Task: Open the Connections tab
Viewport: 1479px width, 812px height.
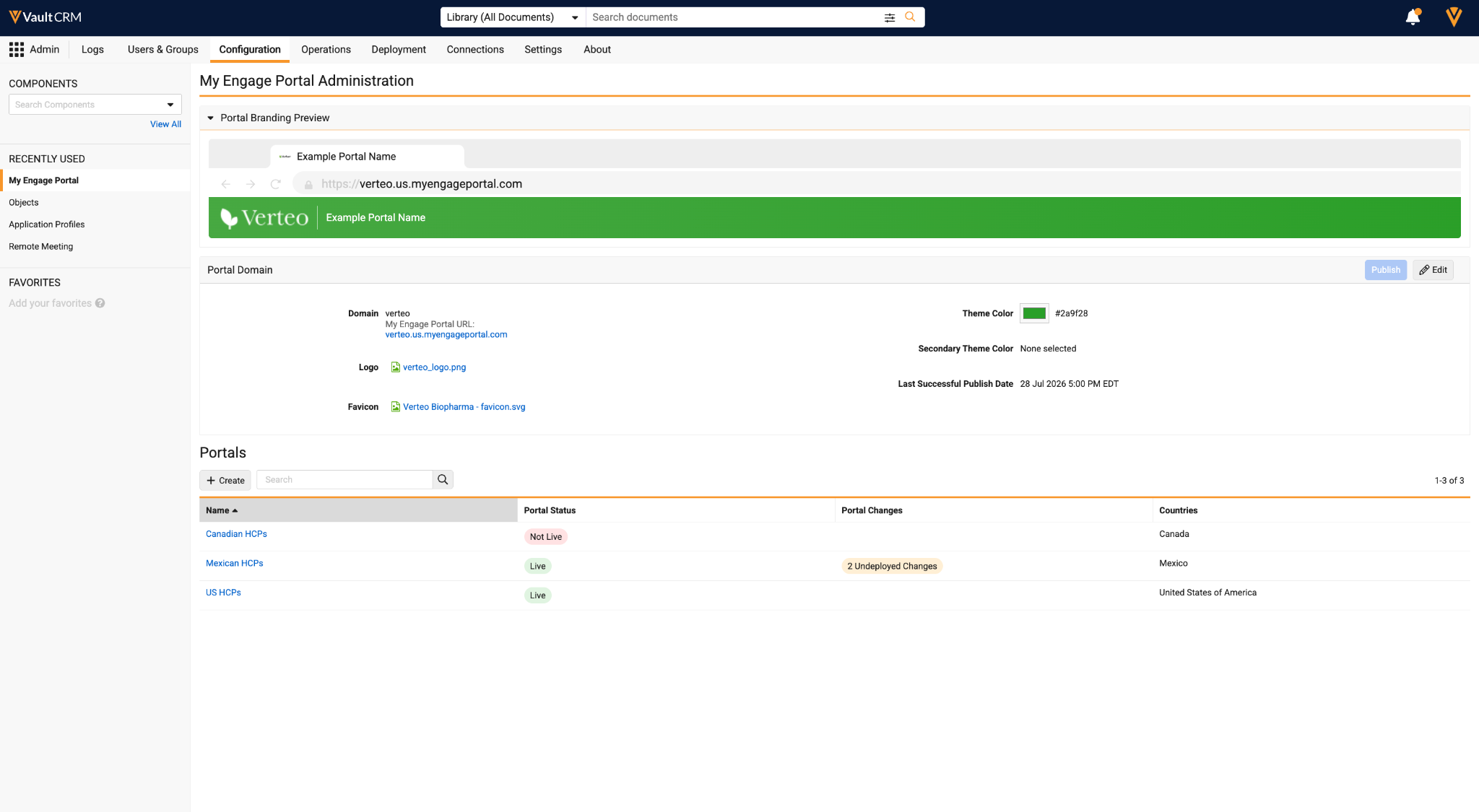Action: coord(475,49)
